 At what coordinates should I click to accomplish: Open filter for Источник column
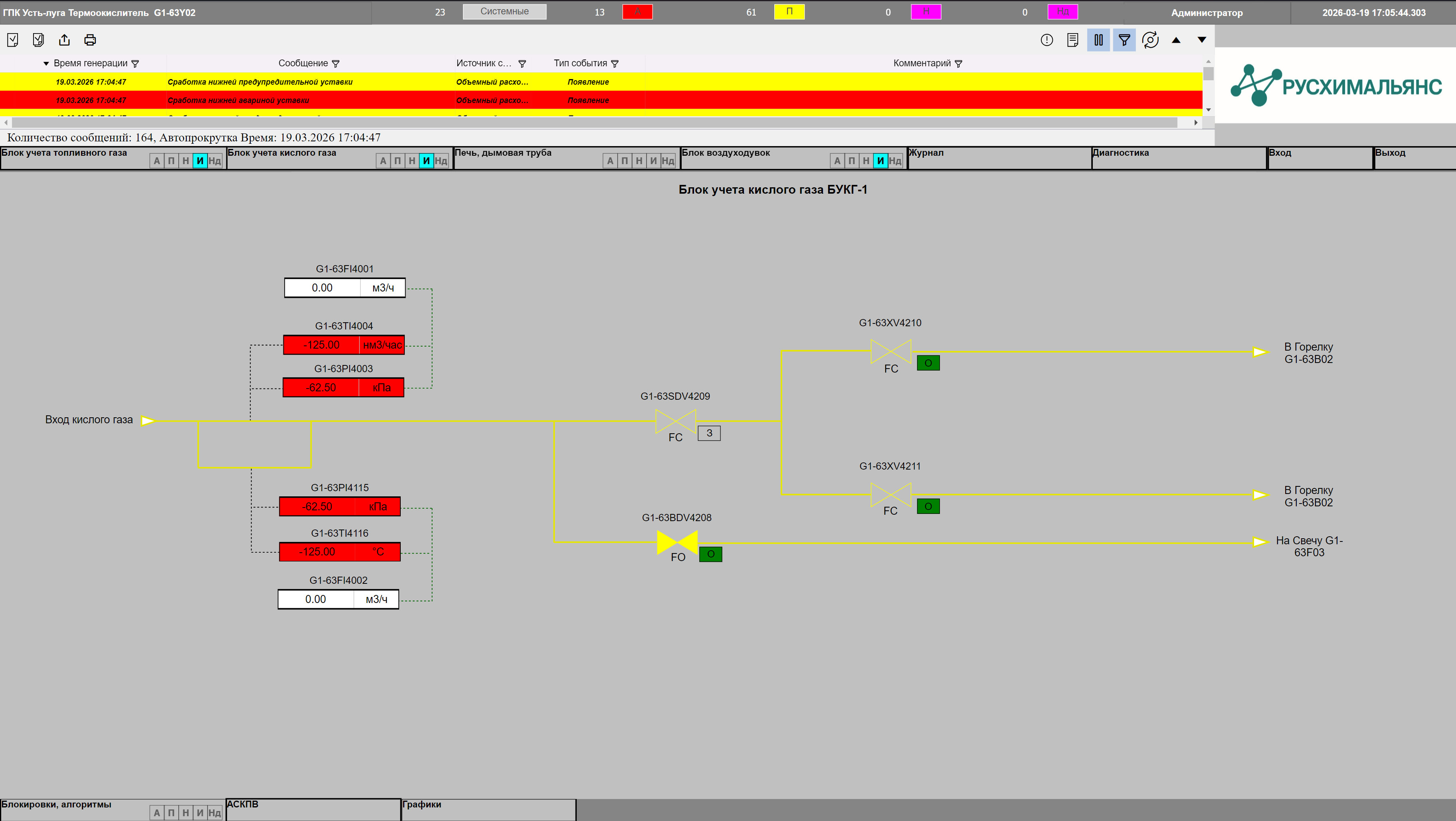[x=522, y=64]
